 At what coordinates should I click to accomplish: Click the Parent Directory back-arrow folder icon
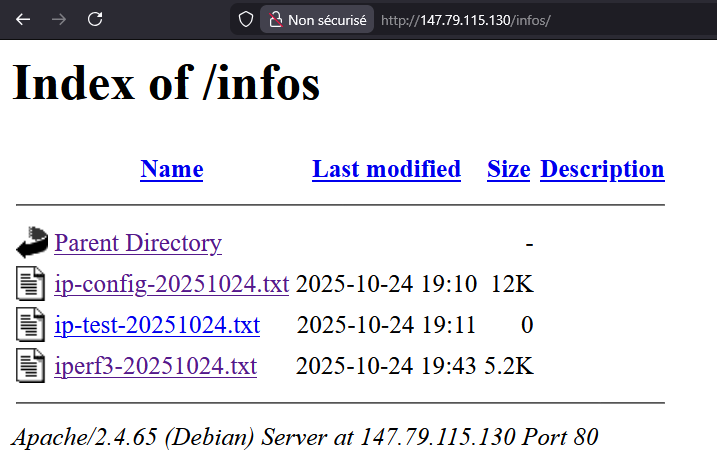32,243
